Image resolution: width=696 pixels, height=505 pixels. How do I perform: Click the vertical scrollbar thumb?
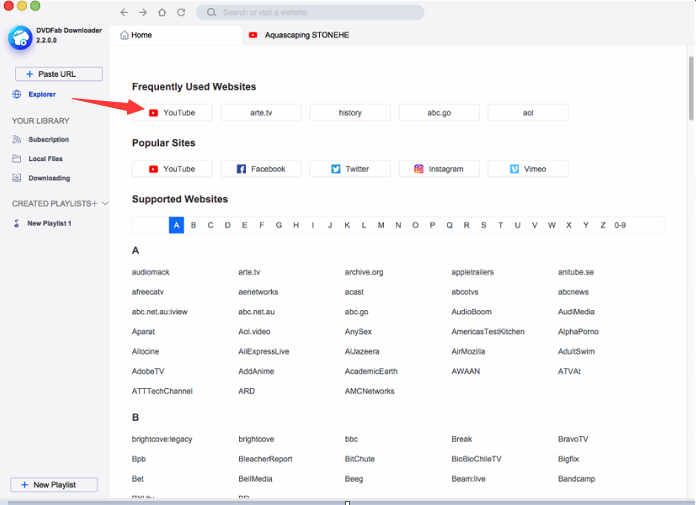[691, 88]
